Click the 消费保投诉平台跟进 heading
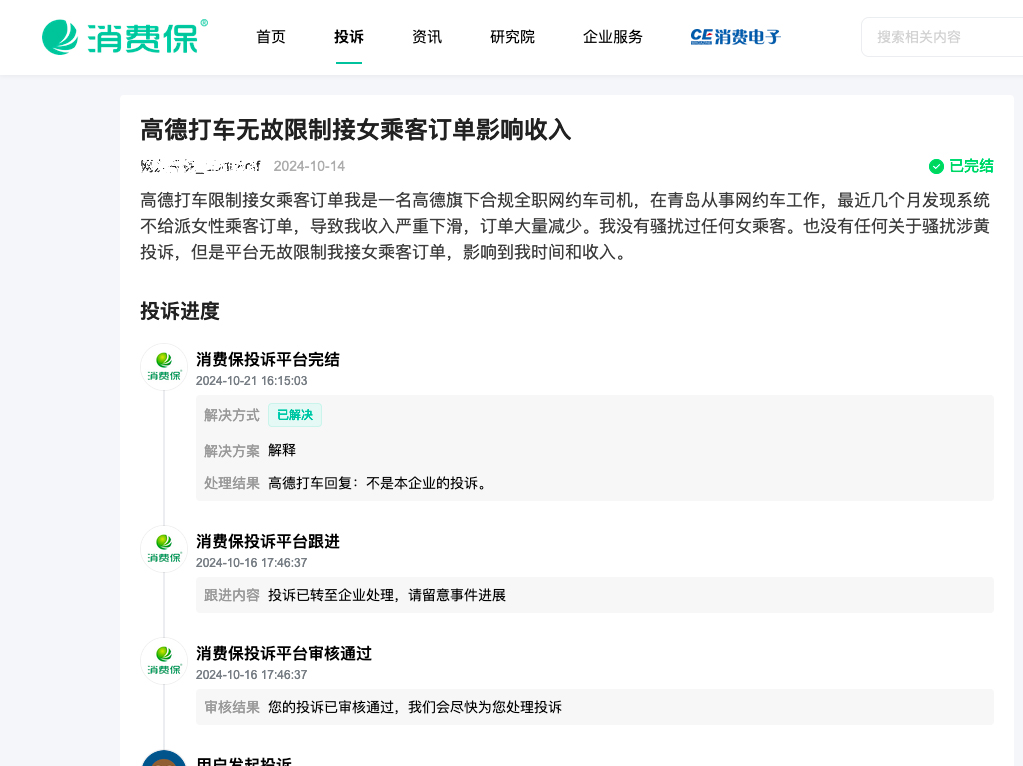Screen dimensions: 1023x766 (268, 542)
